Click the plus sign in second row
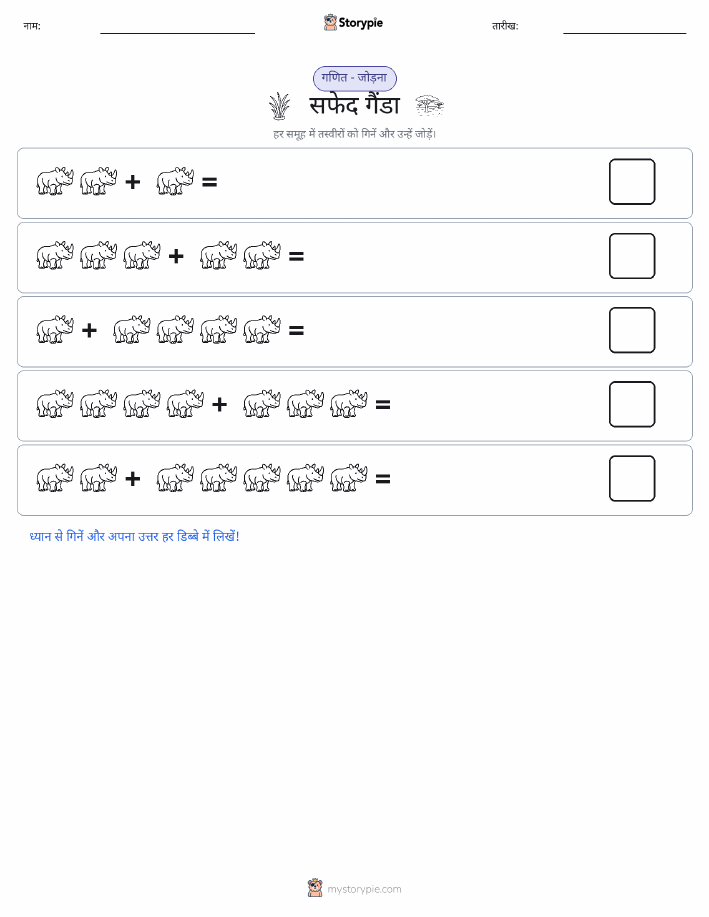The width and height of the screenshot is (709, 917). point(176,256)
